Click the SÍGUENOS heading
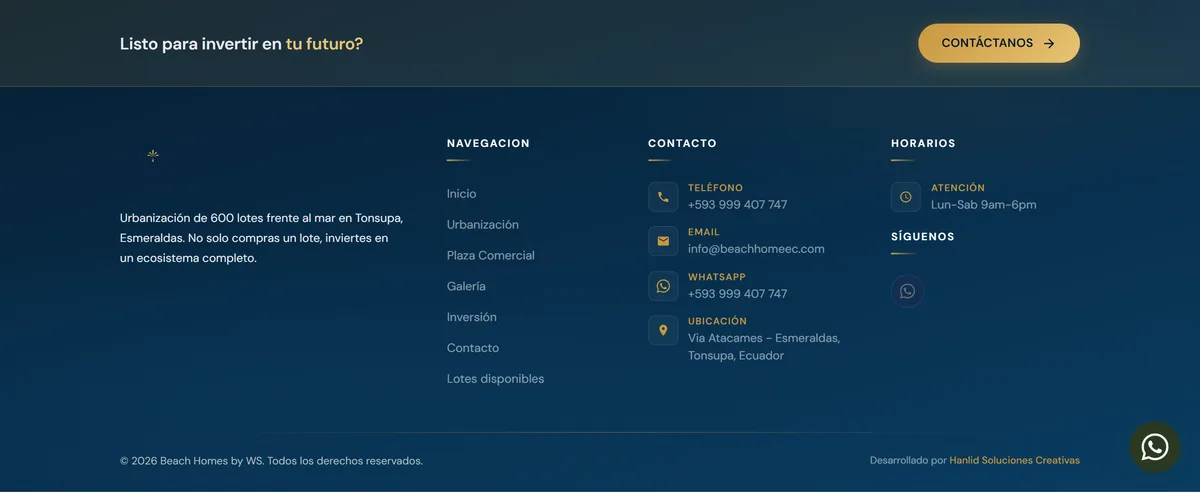The width and height of the screenshot is (1200, 493). coord(923,237)
